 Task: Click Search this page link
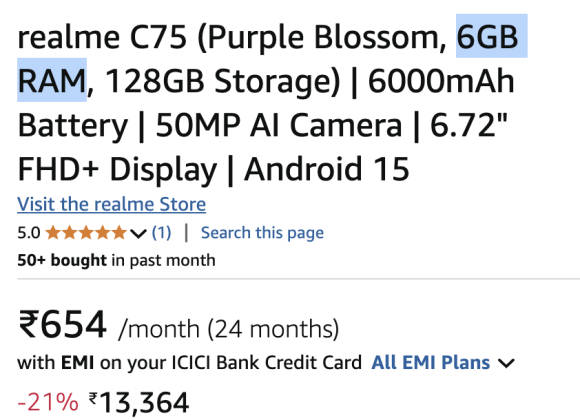(x=262, y=233)
